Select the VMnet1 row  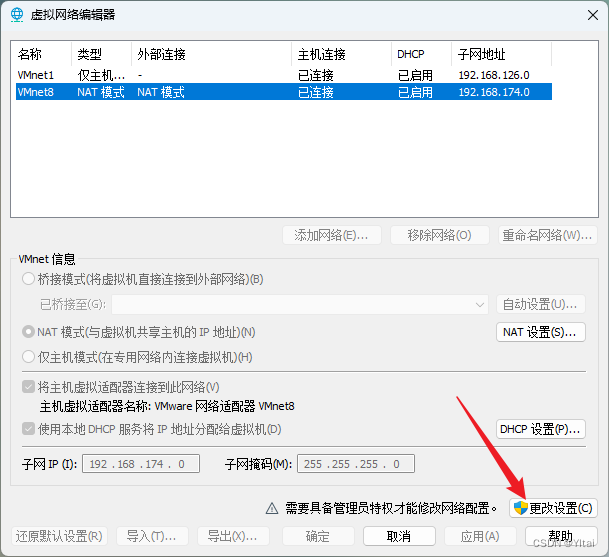coord(284,75)
